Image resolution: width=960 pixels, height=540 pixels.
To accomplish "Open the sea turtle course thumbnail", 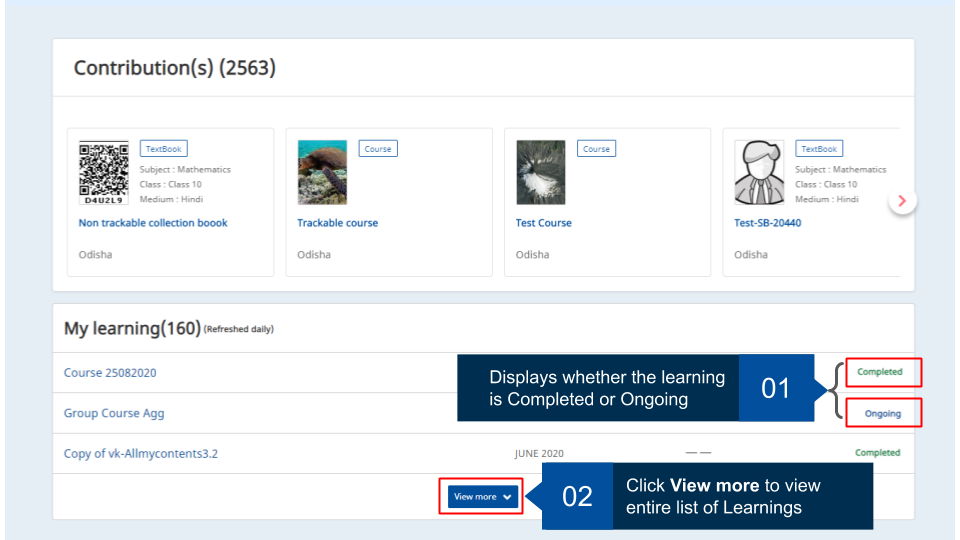I will tap(322, 172).
